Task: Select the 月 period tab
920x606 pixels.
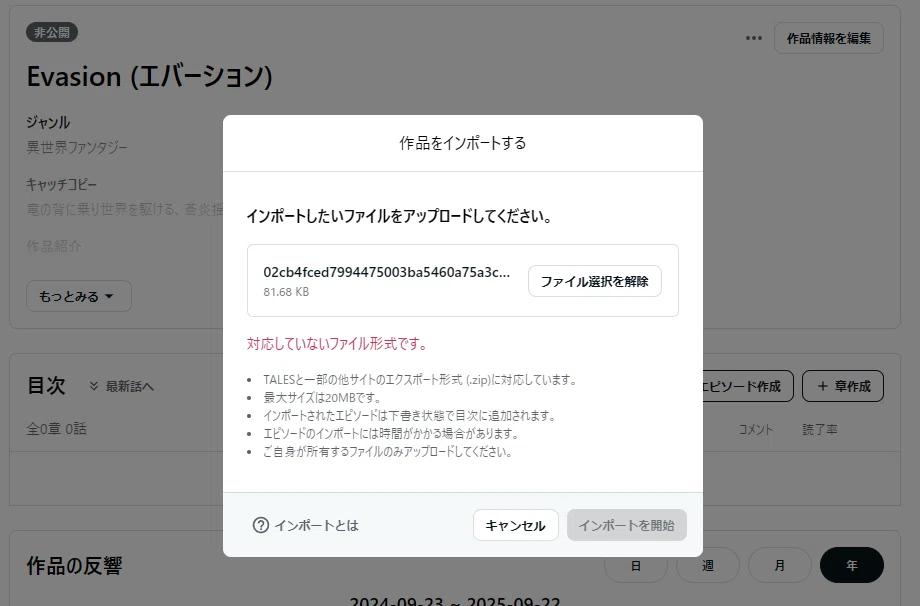Action: pos(780,565)
